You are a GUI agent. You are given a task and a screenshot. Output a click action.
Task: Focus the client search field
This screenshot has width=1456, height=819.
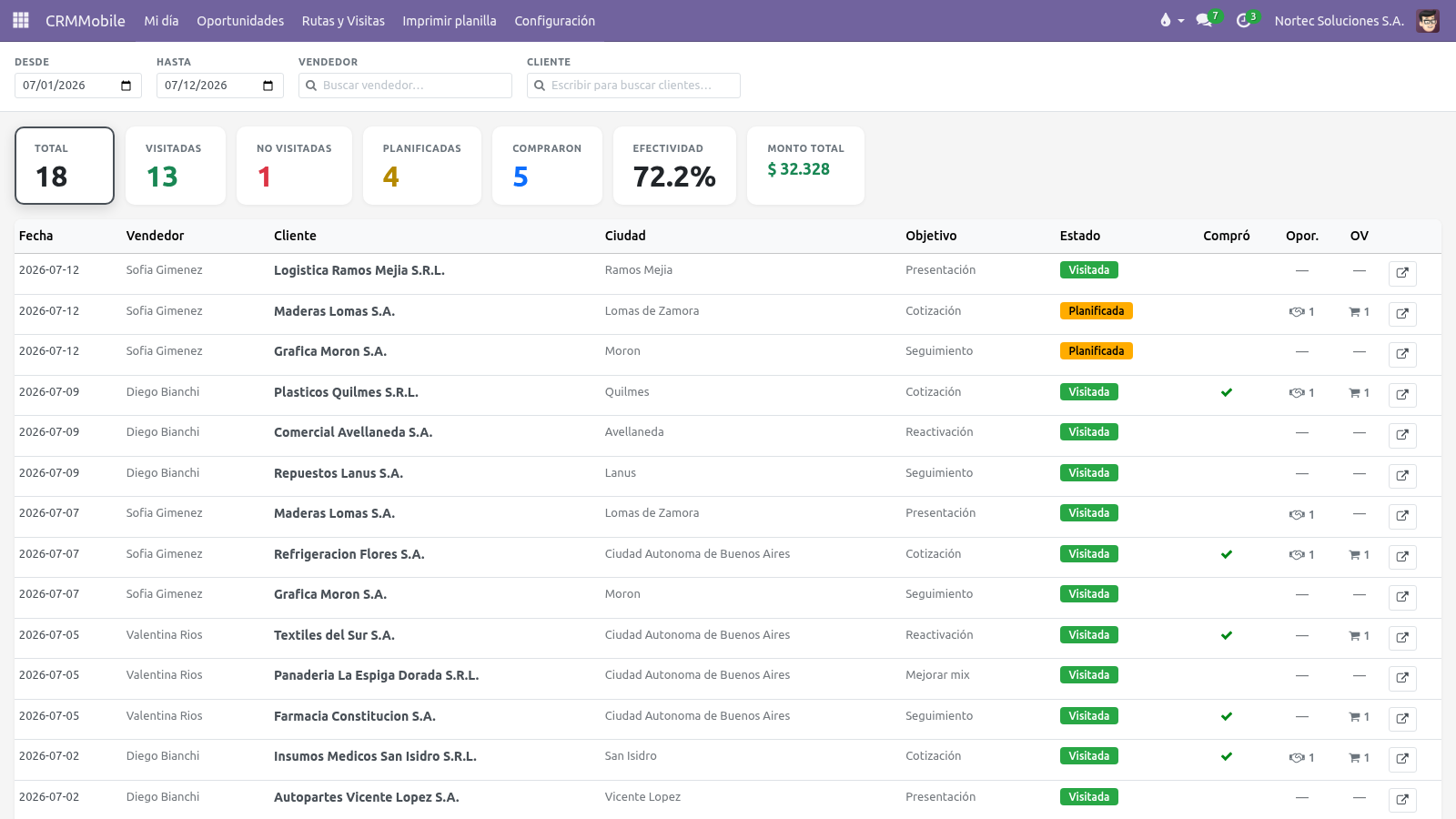click(x=633, y=86)
